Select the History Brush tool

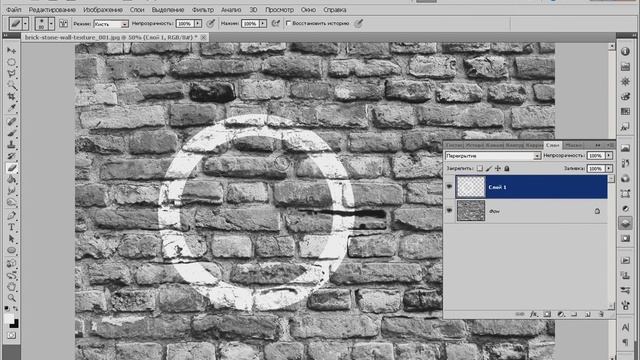(x=11, y=156)
